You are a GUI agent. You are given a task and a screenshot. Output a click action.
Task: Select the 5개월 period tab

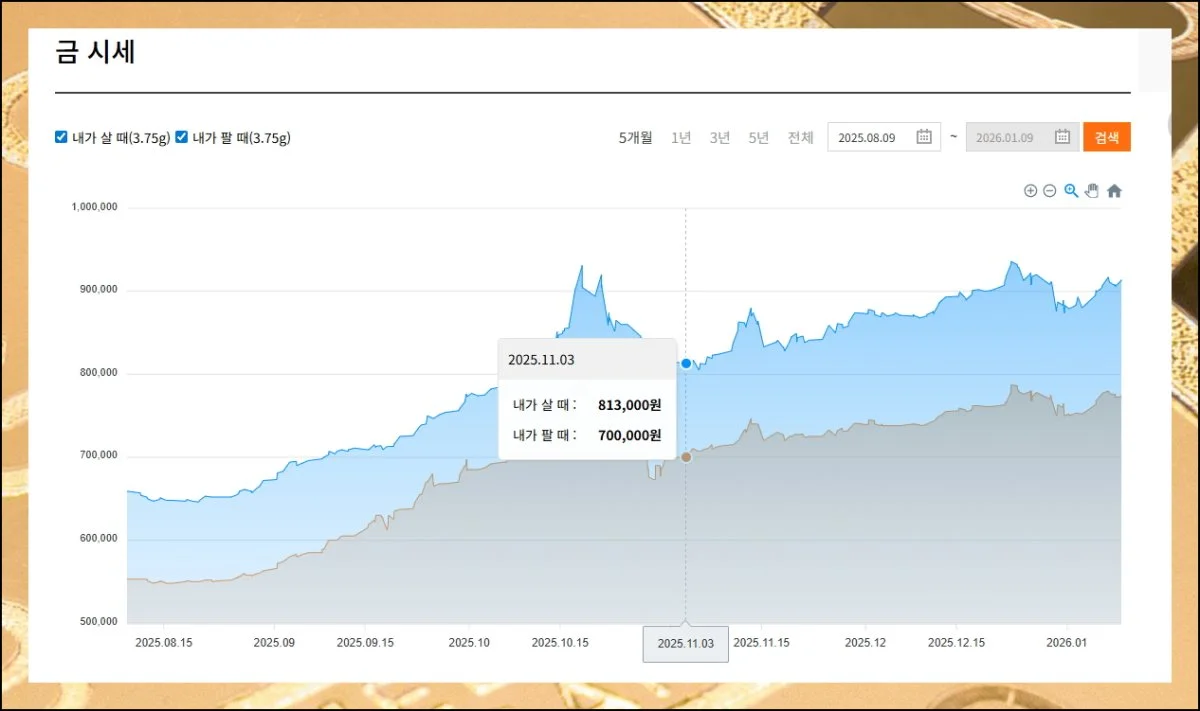(635, 138)
